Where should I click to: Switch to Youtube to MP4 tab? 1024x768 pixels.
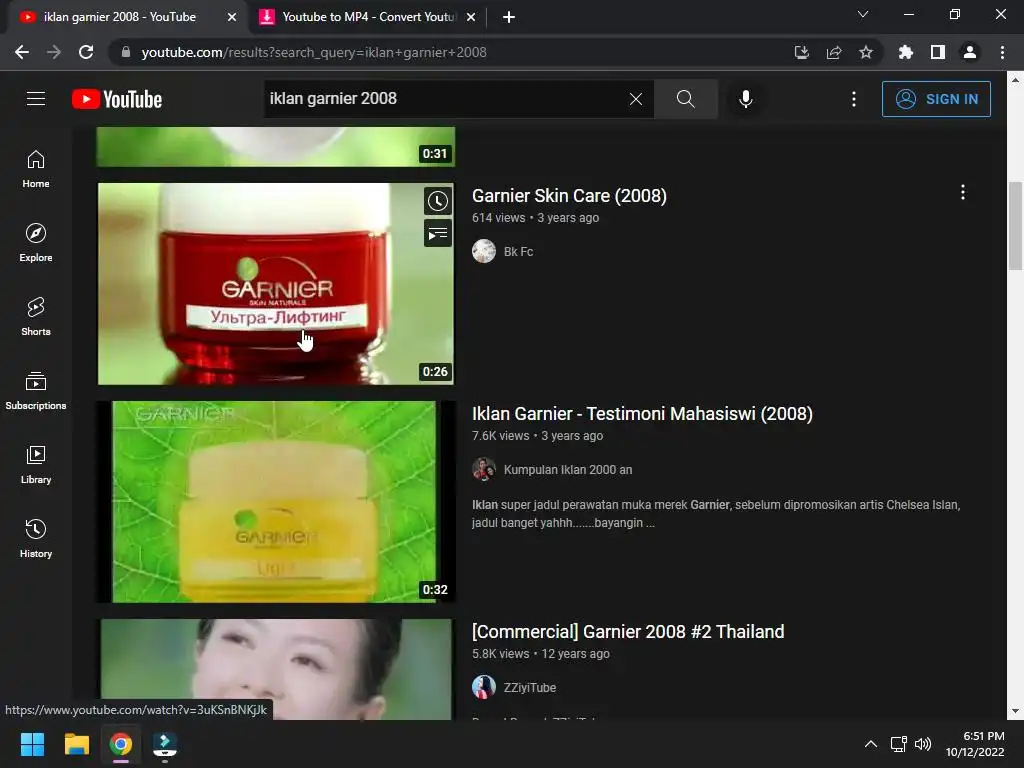pyautogui.click(x=368, y=17)
